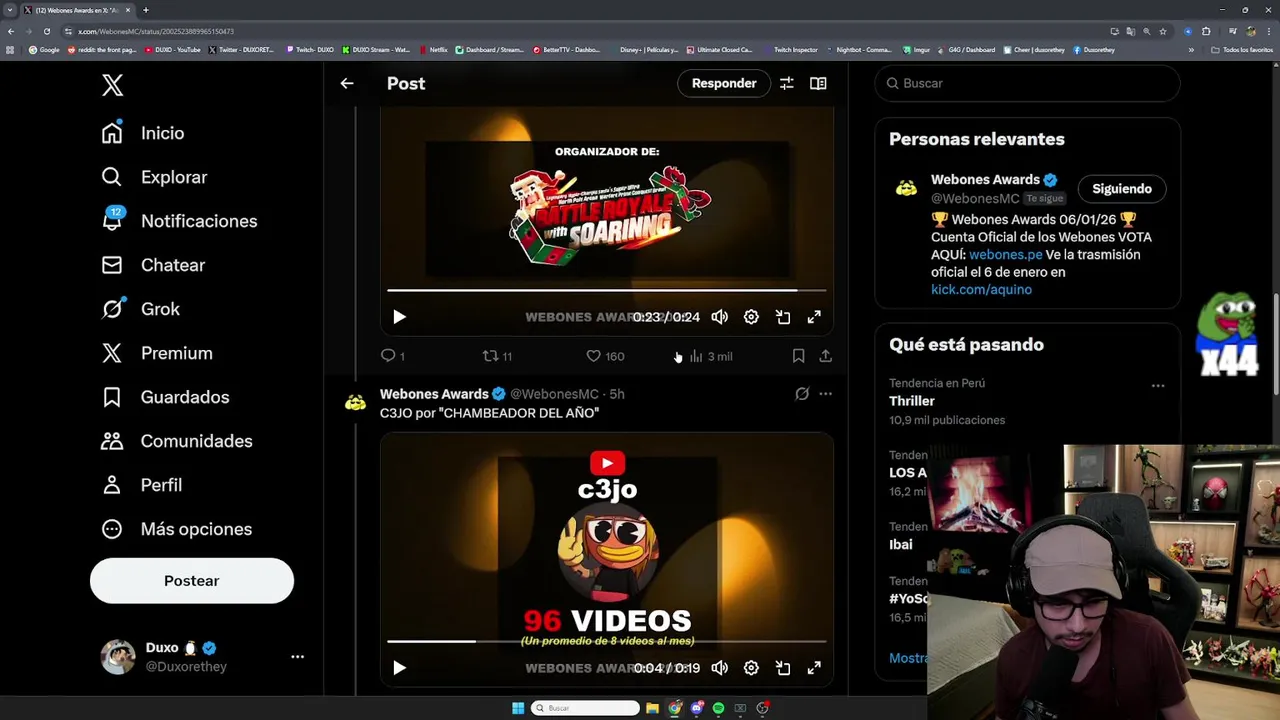Mute the c3jo video
This screenshot has width=1280, height=720.
point(719,668)
